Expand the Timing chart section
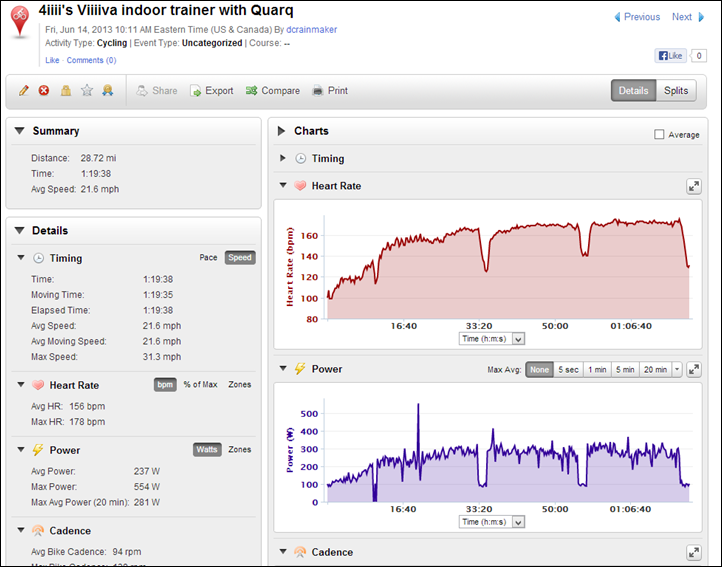722x567 pixels. coord(283,158)
